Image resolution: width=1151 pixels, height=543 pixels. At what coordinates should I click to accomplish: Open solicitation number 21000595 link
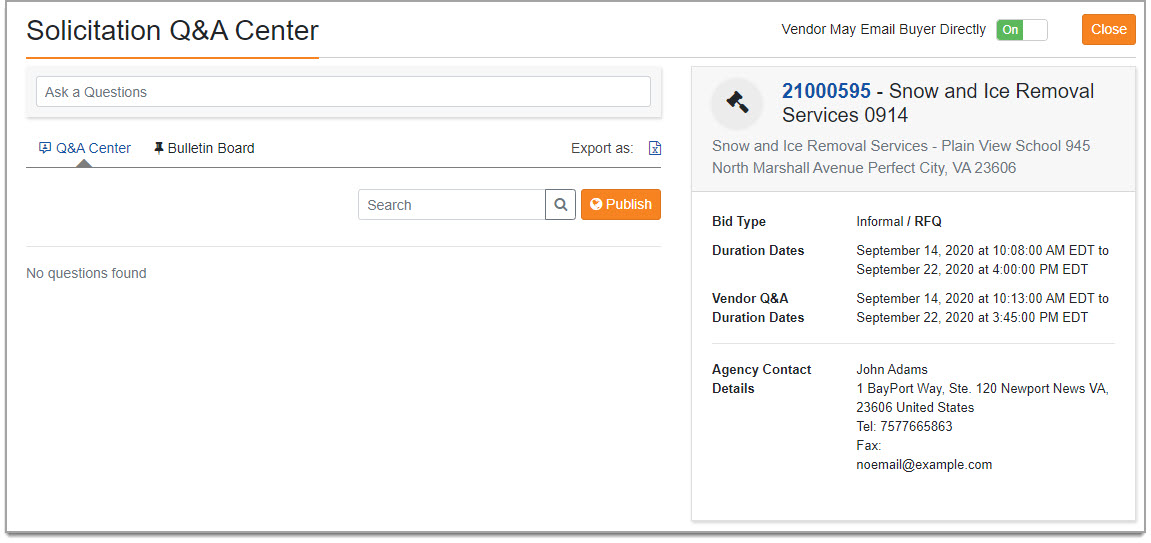826,92
